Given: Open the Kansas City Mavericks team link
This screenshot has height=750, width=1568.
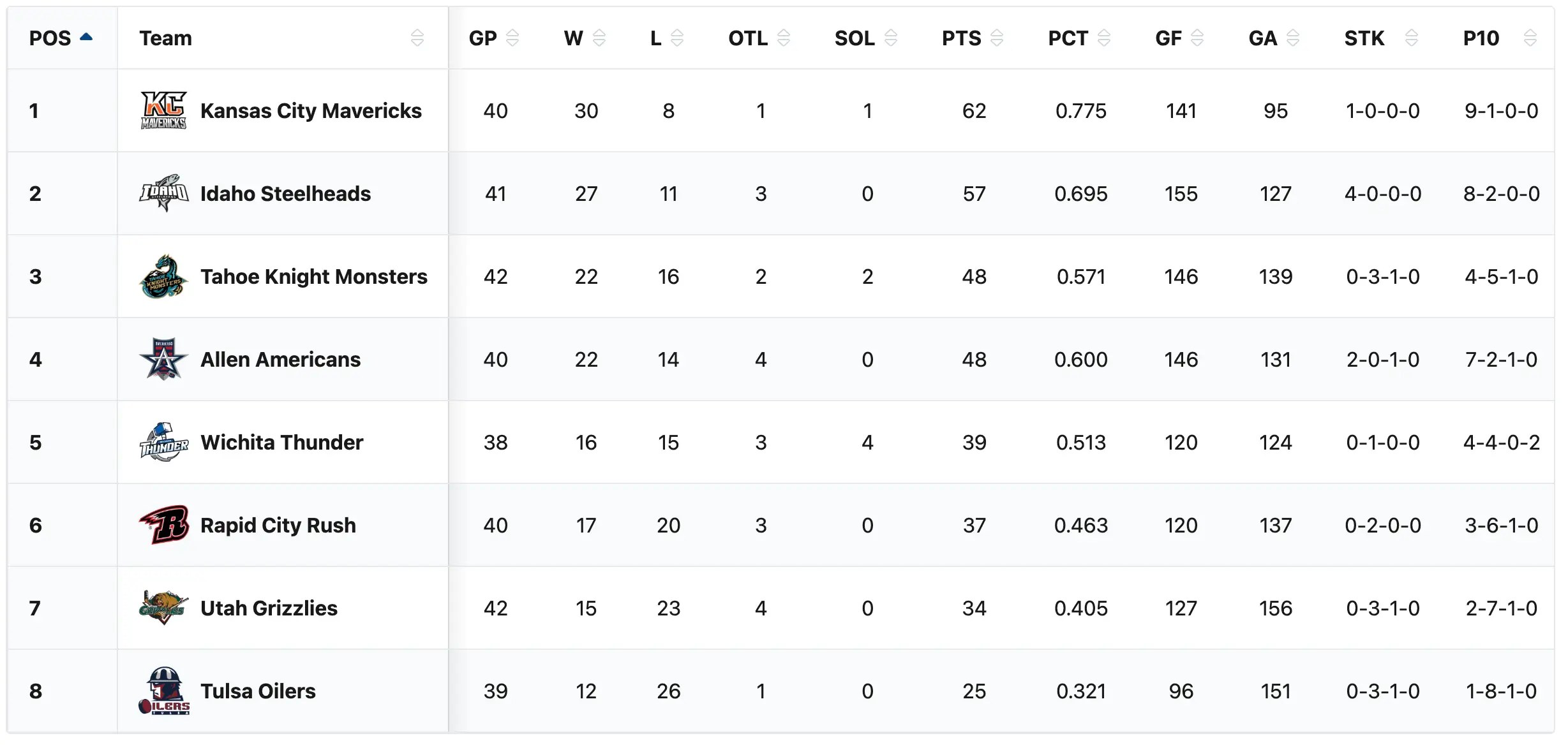Looking at the screenshot, I should point(311,111).
